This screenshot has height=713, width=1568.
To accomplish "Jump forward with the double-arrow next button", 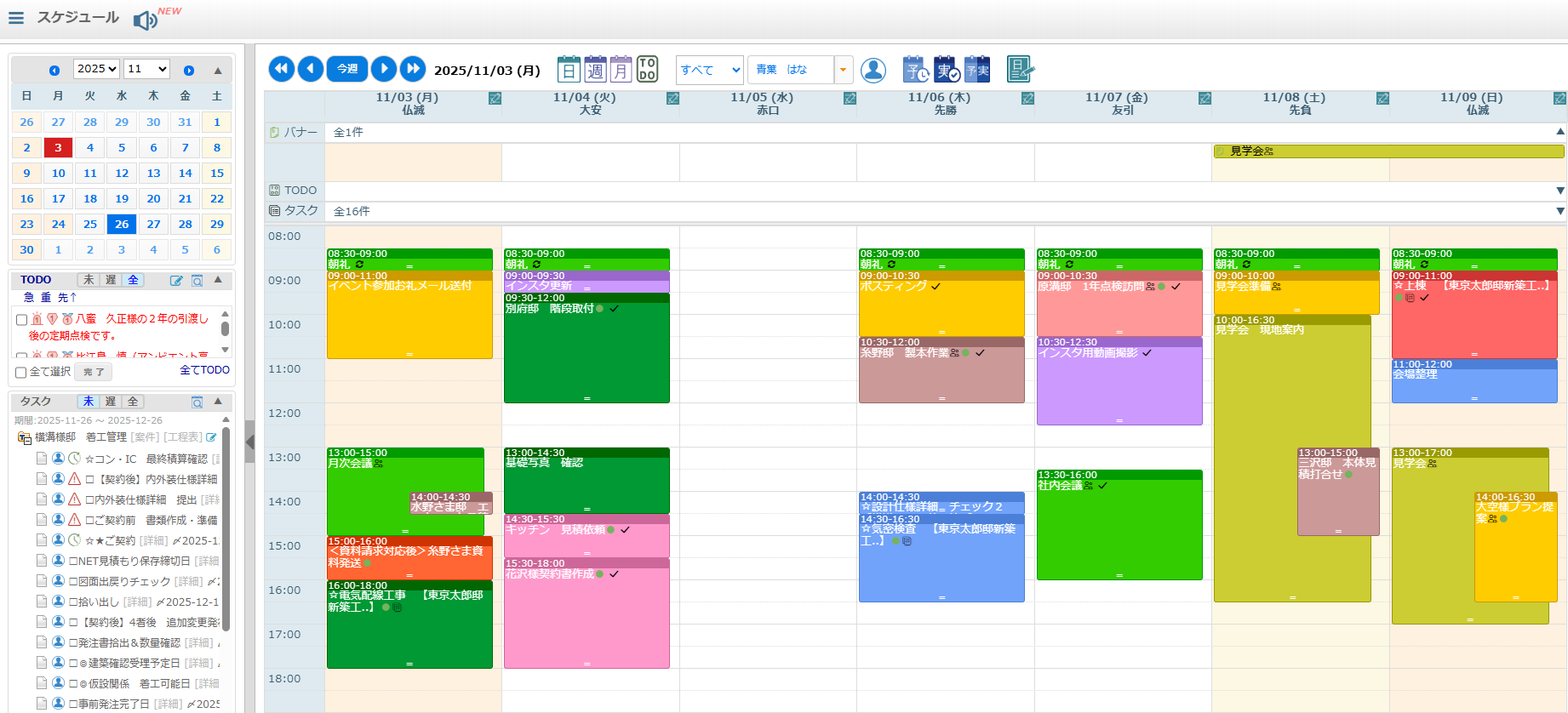I will 413,69.
